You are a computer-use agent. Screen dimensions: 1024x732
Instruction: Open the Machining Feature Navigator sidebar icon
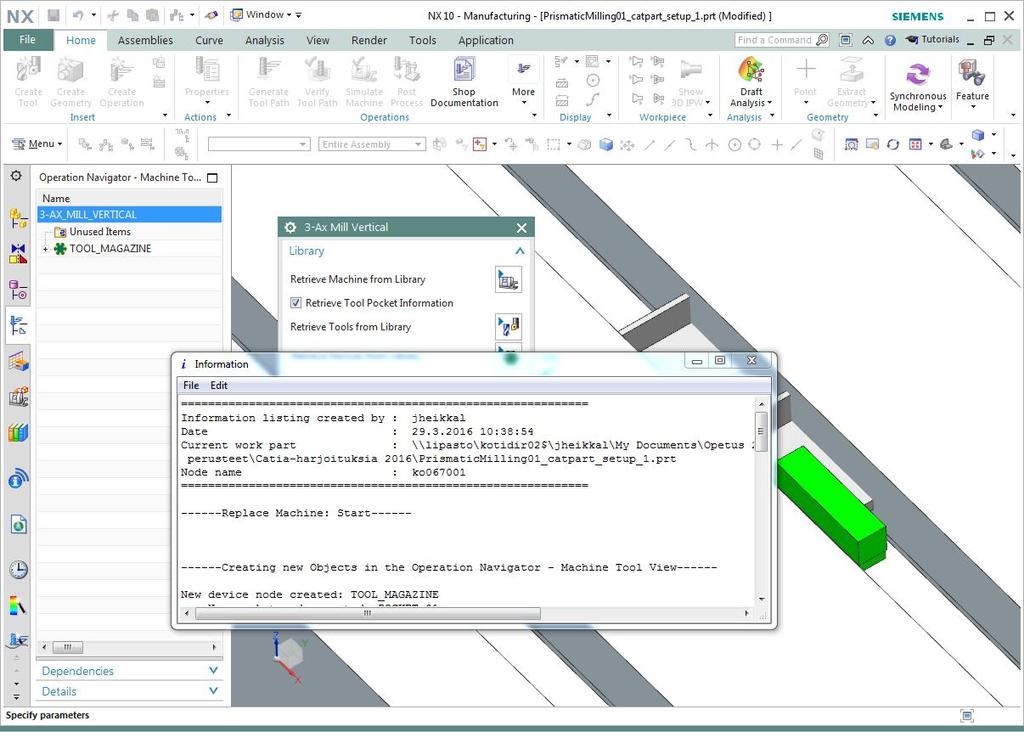pyautogui.click(x=18, y=361)
